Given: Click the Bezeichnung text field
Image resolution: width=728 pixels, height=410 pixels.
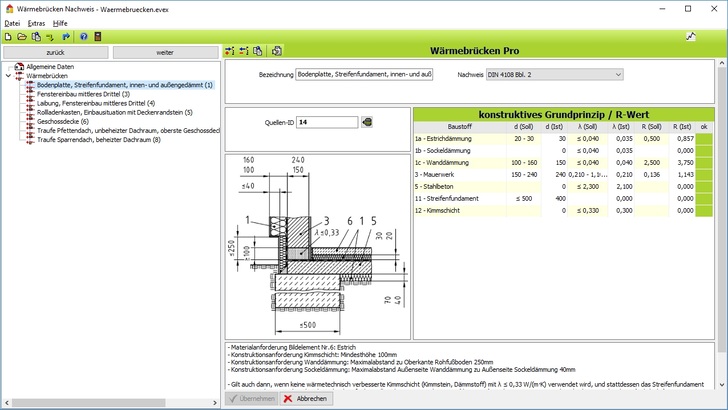Looking at the screenshot, I should tap(365, 74).
